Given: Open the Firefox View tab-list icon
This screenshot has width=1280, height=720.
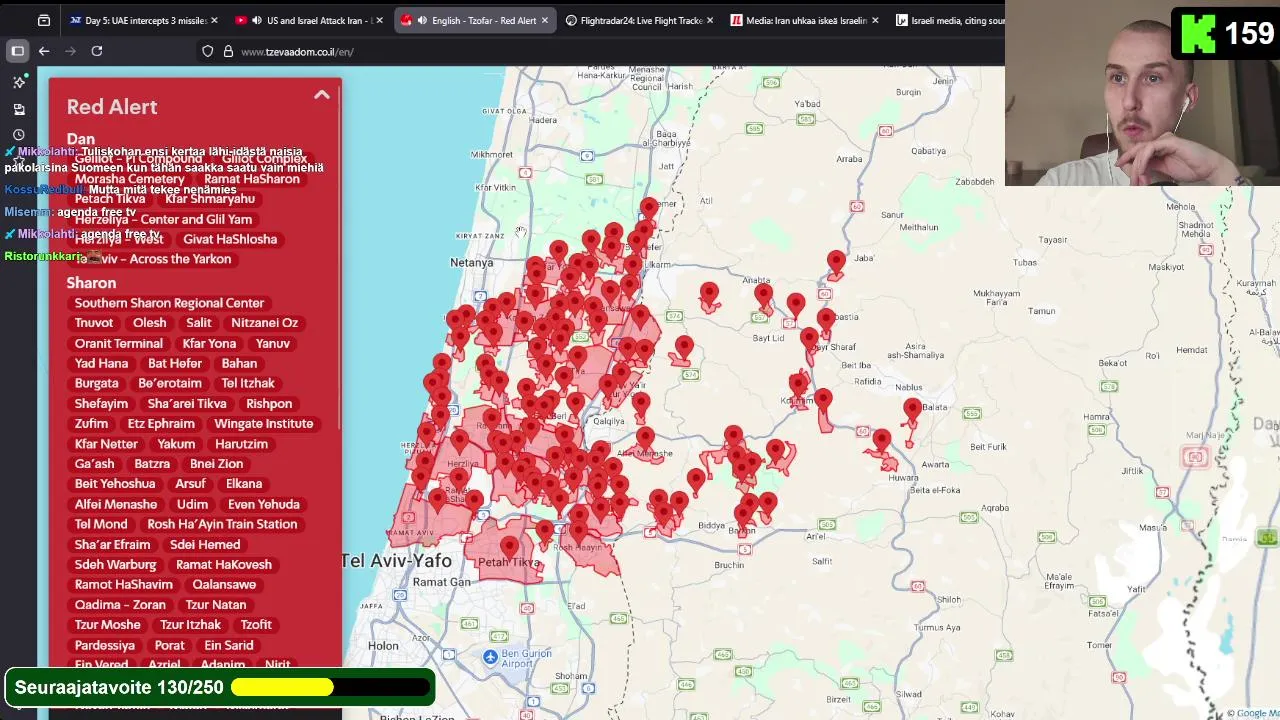Looking at the screenshot, I should pyautogui.click(x=44, y=20).
